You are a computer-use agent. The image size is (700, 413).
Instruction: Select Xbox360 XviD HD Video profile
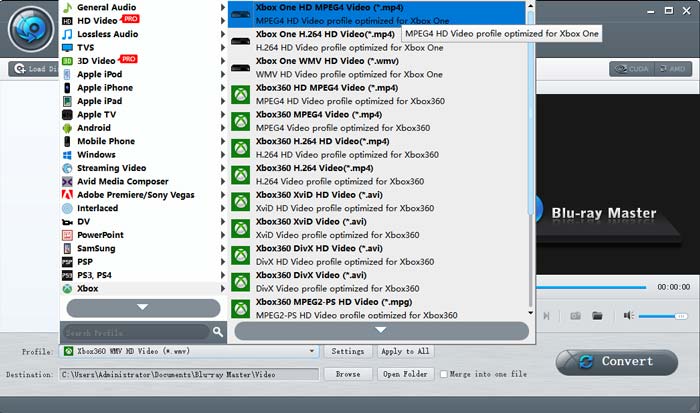[377, 202]
